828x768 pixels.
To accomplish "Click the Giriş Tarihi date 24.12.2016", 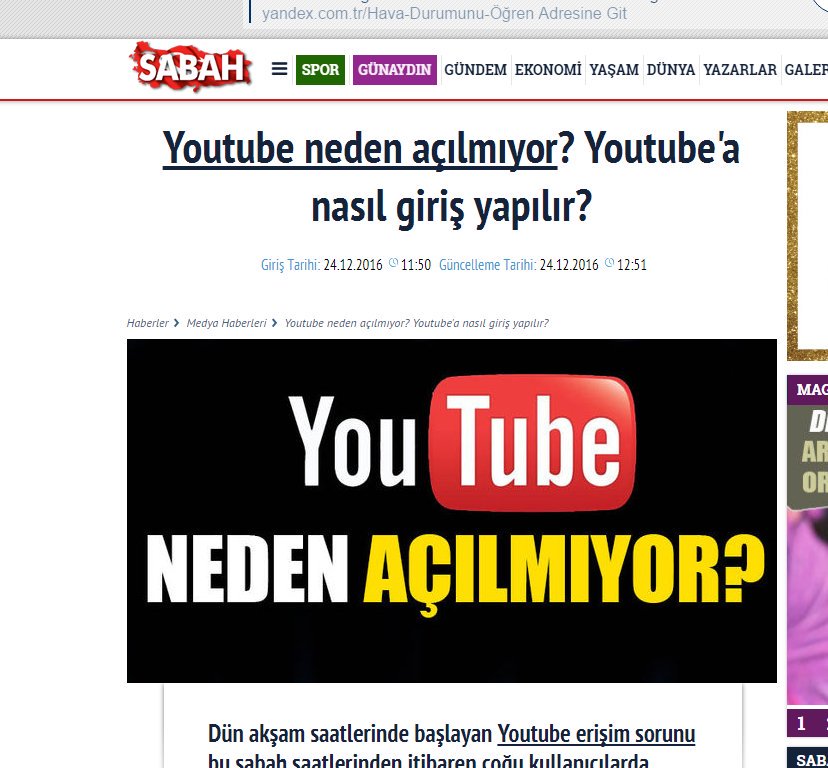I will coord(353,265).
